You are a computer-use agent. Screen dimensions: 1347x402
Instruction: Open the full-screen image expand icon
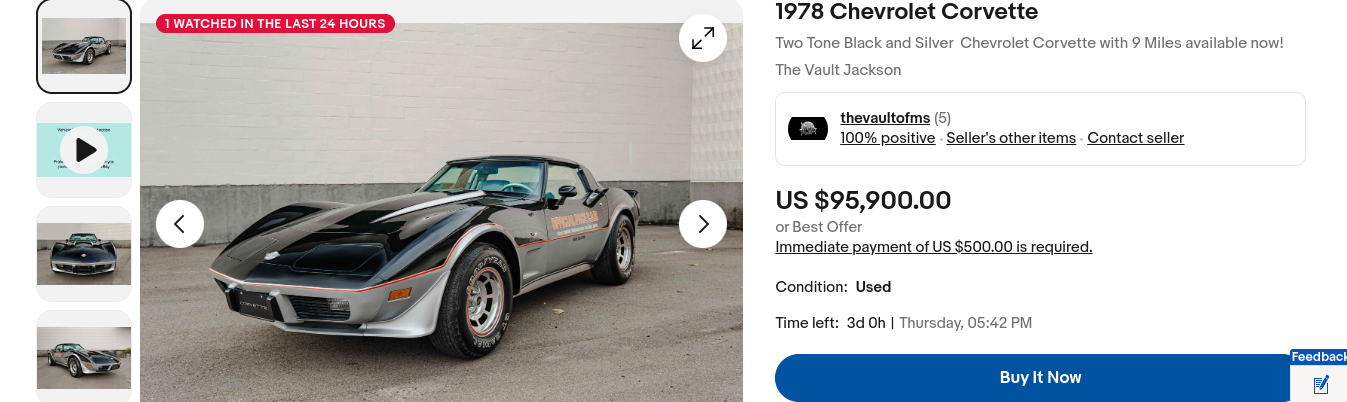[x=703, y=38]
